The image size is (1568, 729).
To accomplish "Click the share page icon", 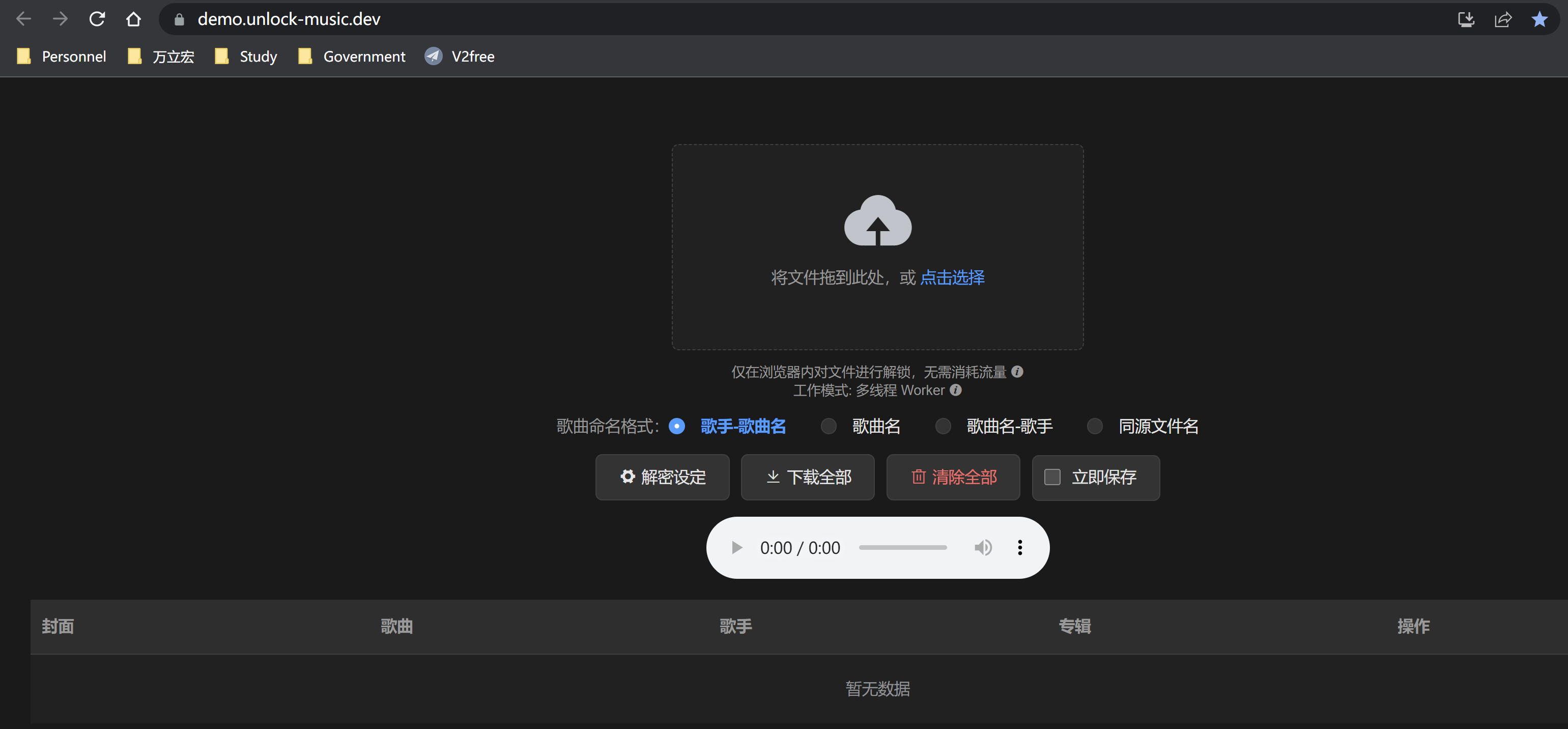I will (x=1502, y=19).
